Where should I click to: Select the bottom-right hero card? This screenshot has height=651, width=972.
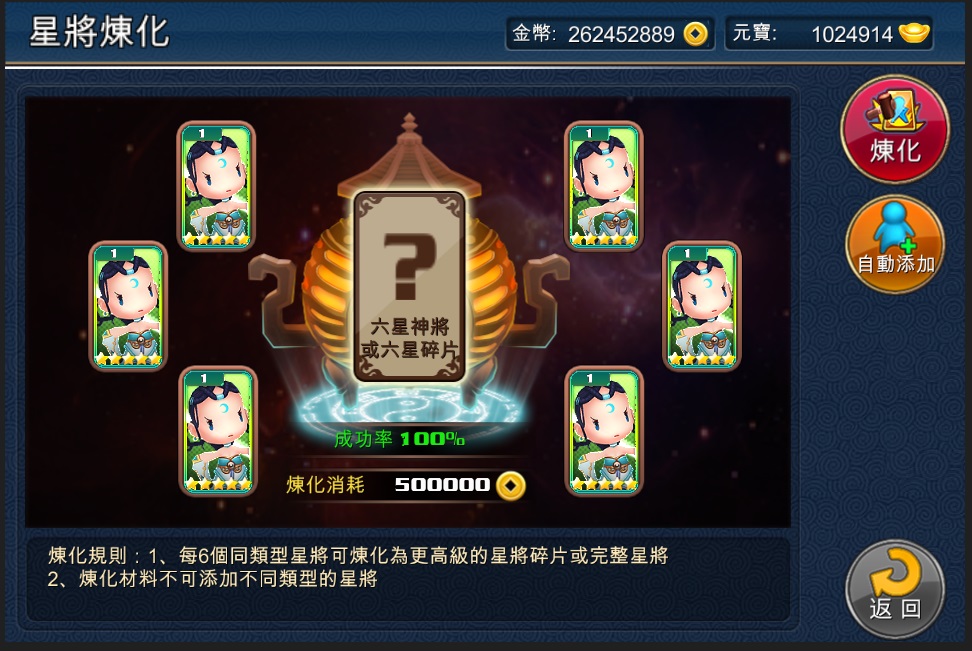pos(604,432)
